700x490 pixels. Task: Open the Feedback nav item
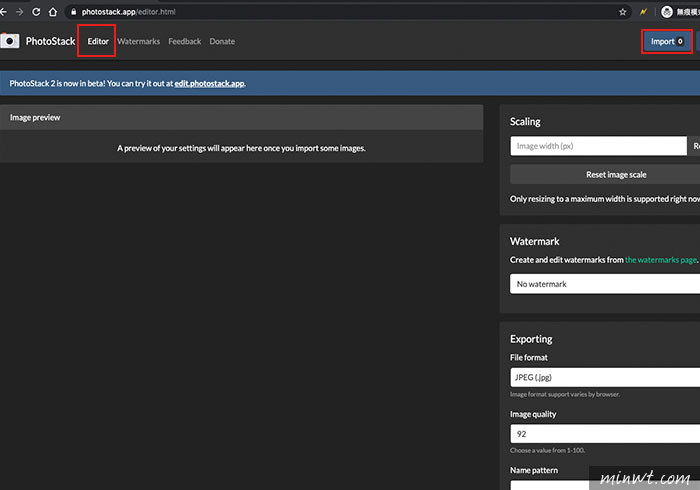[184, 41]
